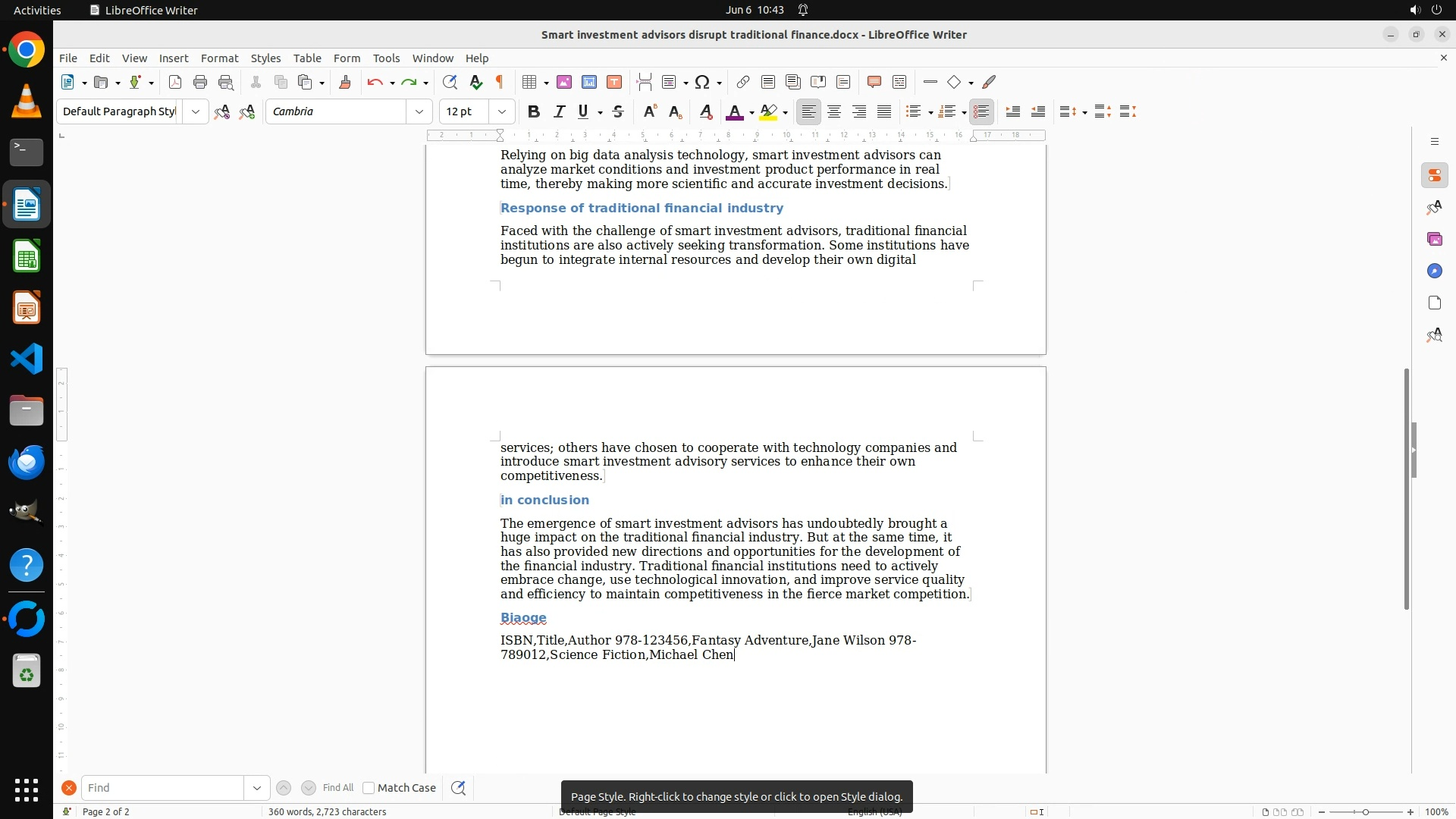
Task: Expand the font size dropdown
Action: (x=502, y=112)
